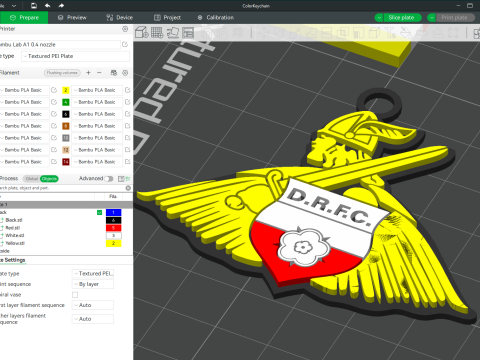Open Print sequence By layer dropdown

pyautogui.click(x=93, y=284)
